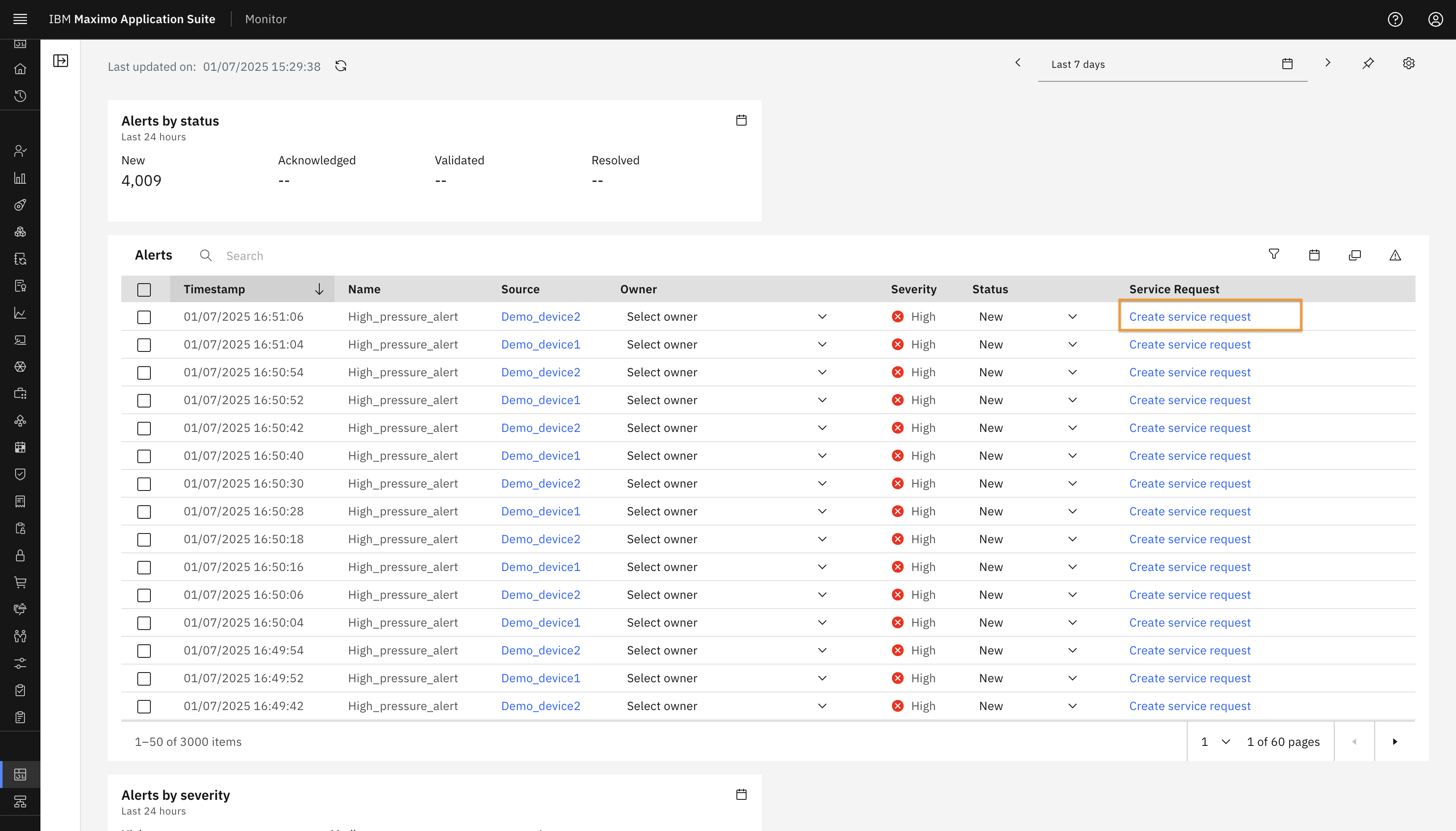Click the sliders settings icon in sidebar
This screenshot has height=831, width=1456.
tap(20, 663)
